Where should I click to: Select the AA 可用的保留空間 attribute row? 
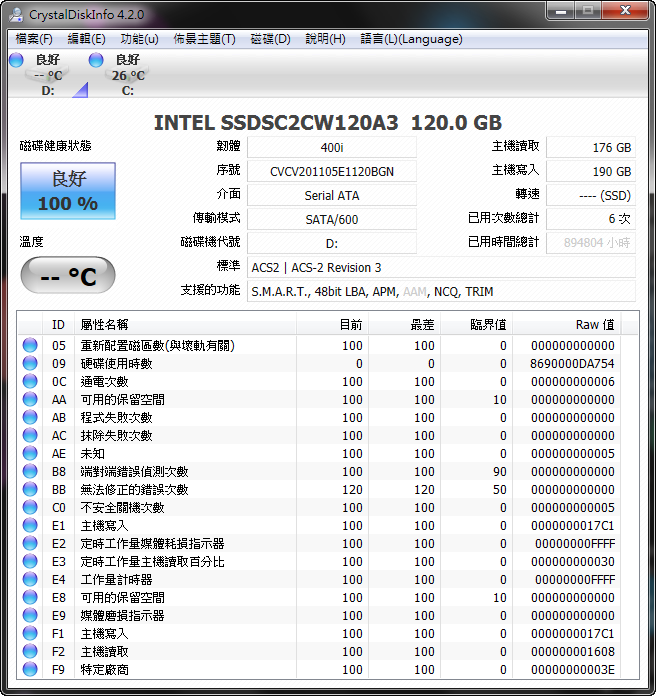pos(300,400)
